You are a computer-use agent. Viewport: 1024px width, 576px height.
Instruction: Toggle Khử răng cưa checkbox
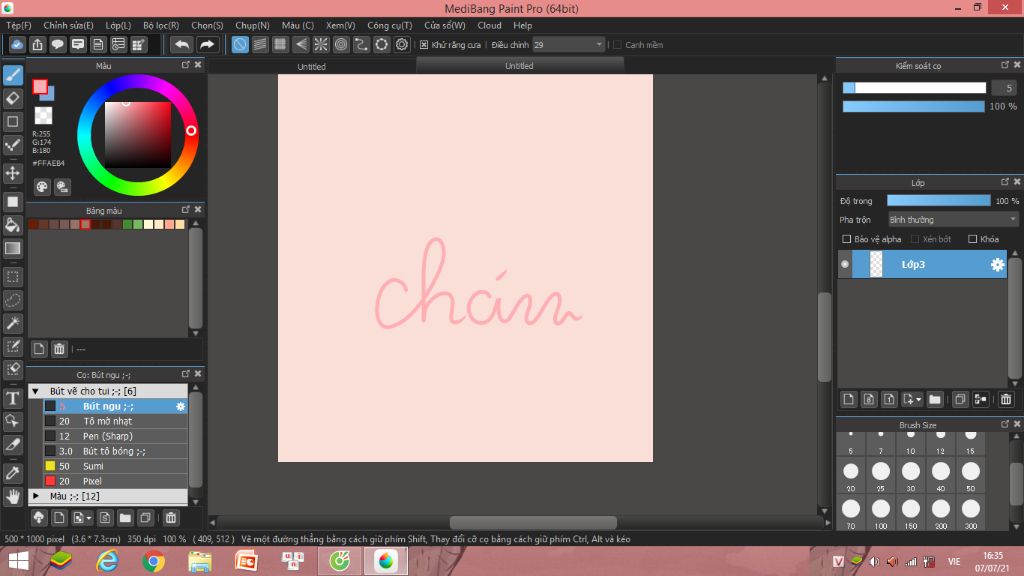click(x=424, y=44)
